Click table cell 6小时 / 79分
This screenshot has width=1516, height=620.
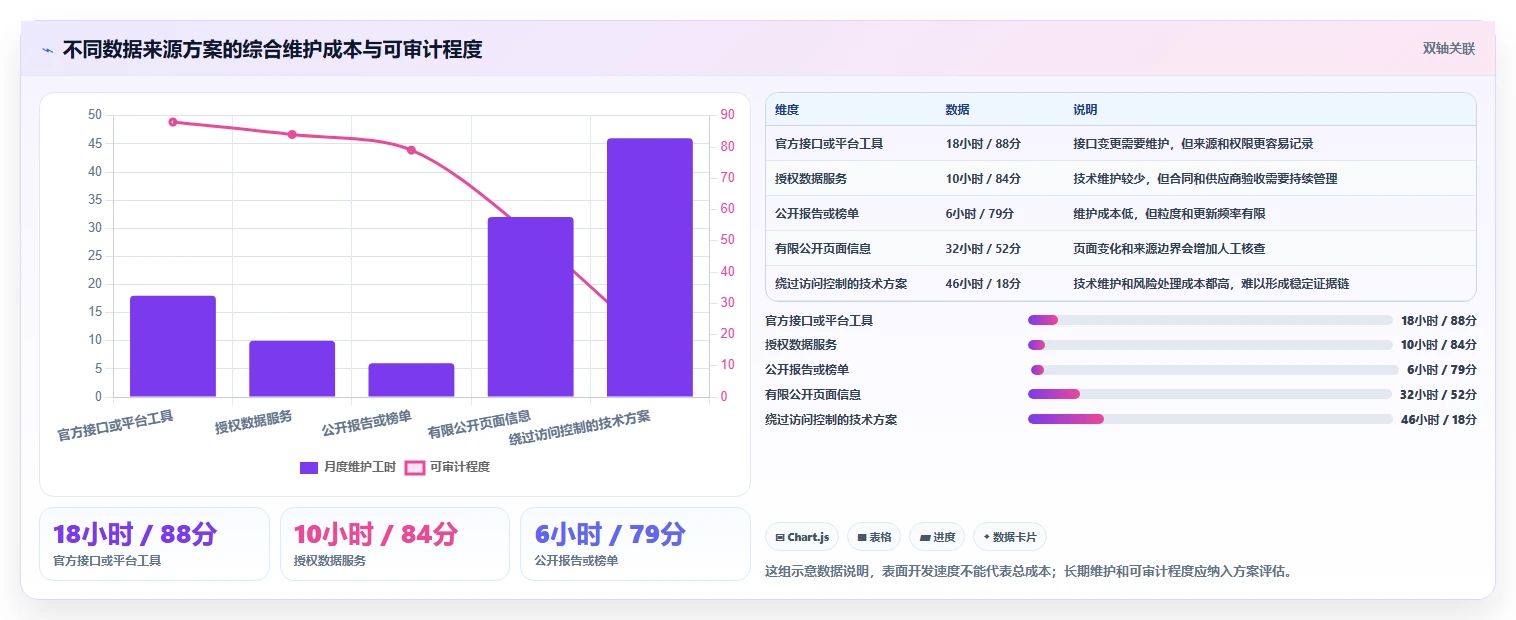(980, 214)
